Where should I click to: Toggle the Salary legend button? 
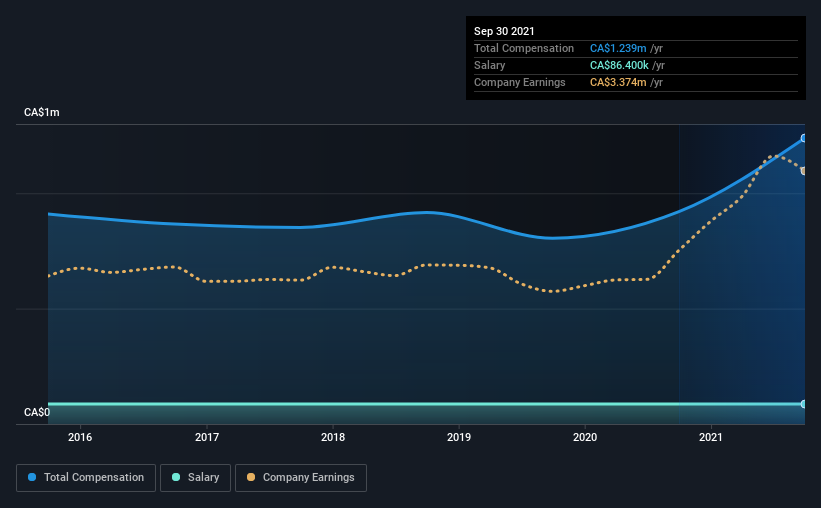click(x=195, y=478)
